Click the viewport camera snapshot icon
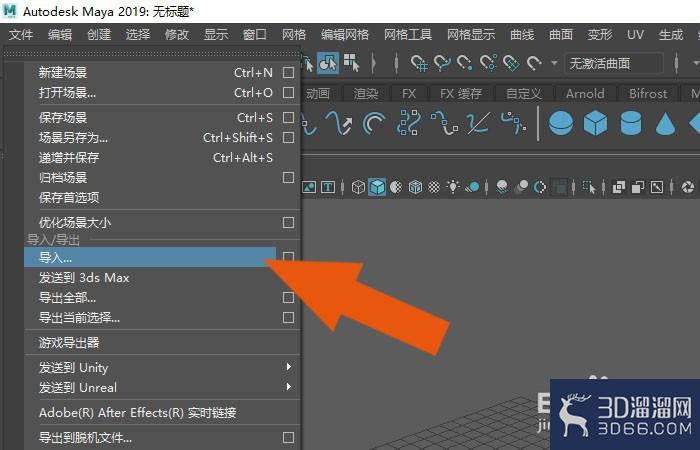Image resolution: width=700 pixels, height=450 pixels. click(x=688, y=187)
